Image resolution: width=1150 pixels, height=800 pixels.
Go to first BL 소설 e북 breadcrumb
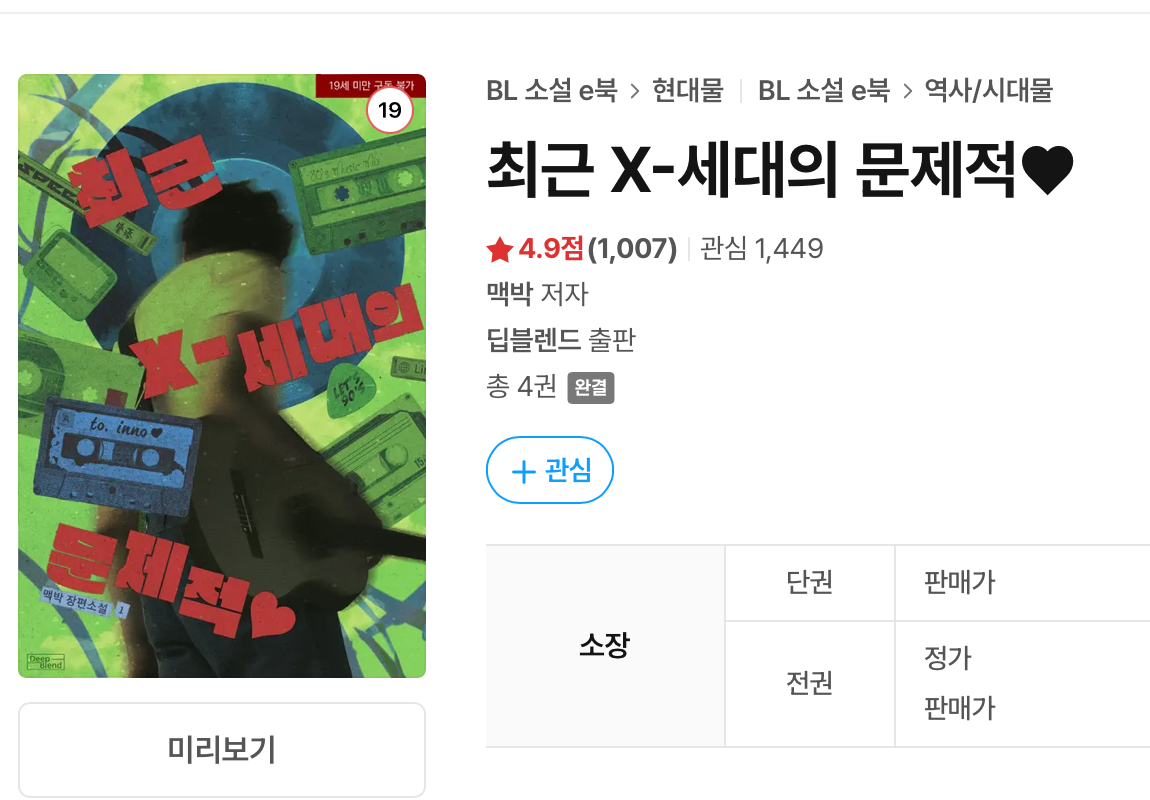[x=552, y=91]
